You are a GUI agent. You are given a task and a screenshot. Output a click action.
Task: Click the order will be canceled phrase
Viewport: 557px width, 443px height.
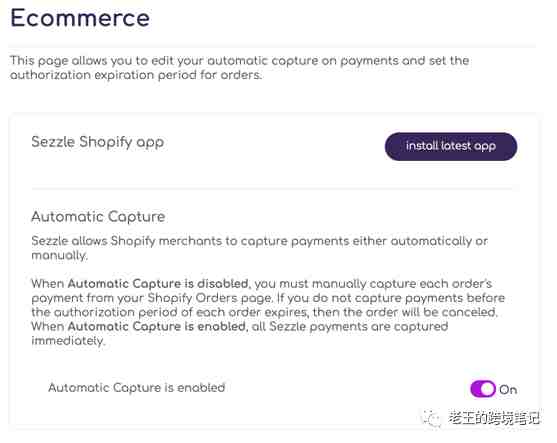coord(432,312)
